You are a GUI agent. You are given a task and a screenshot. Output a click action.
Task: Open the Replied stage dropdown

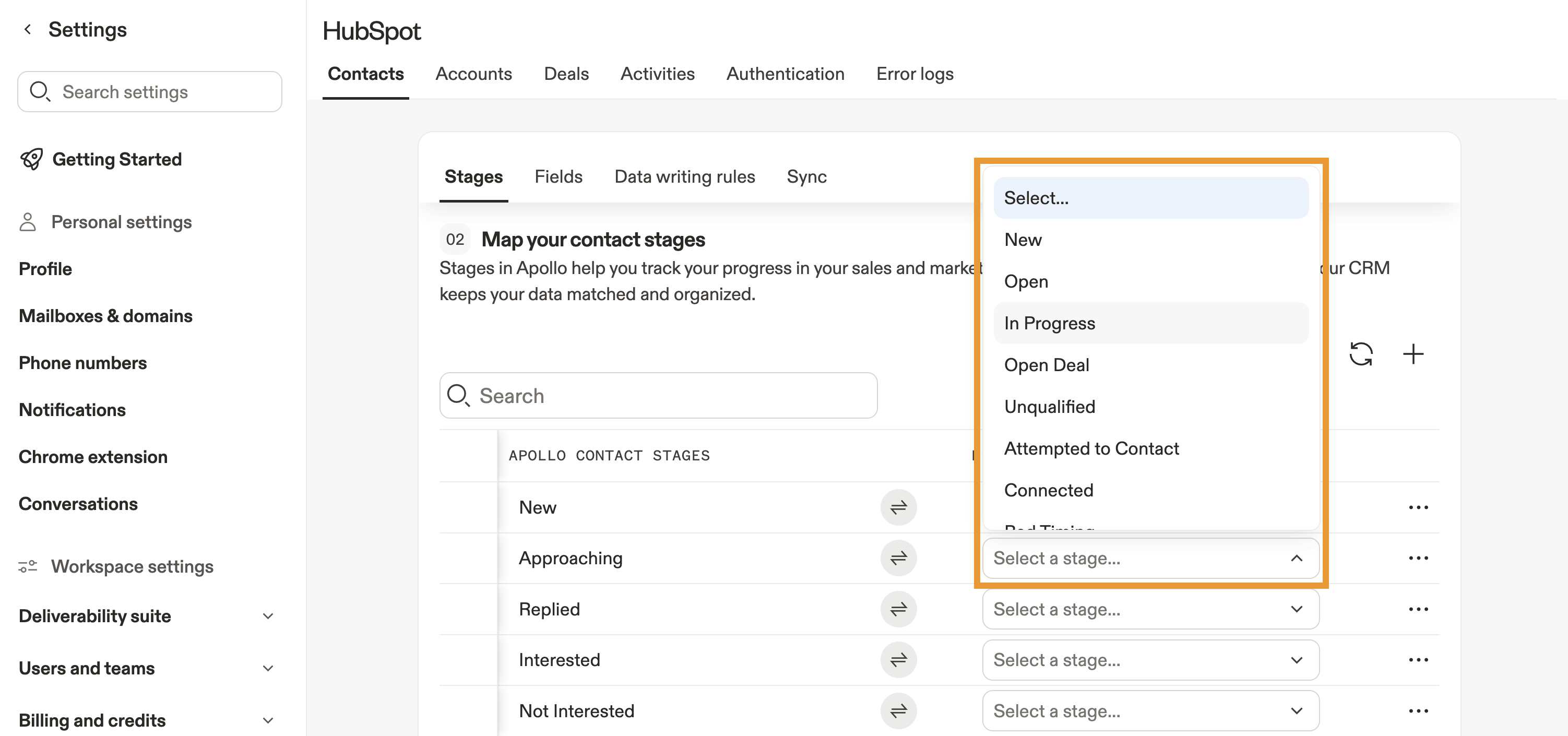click(1150, 609)
